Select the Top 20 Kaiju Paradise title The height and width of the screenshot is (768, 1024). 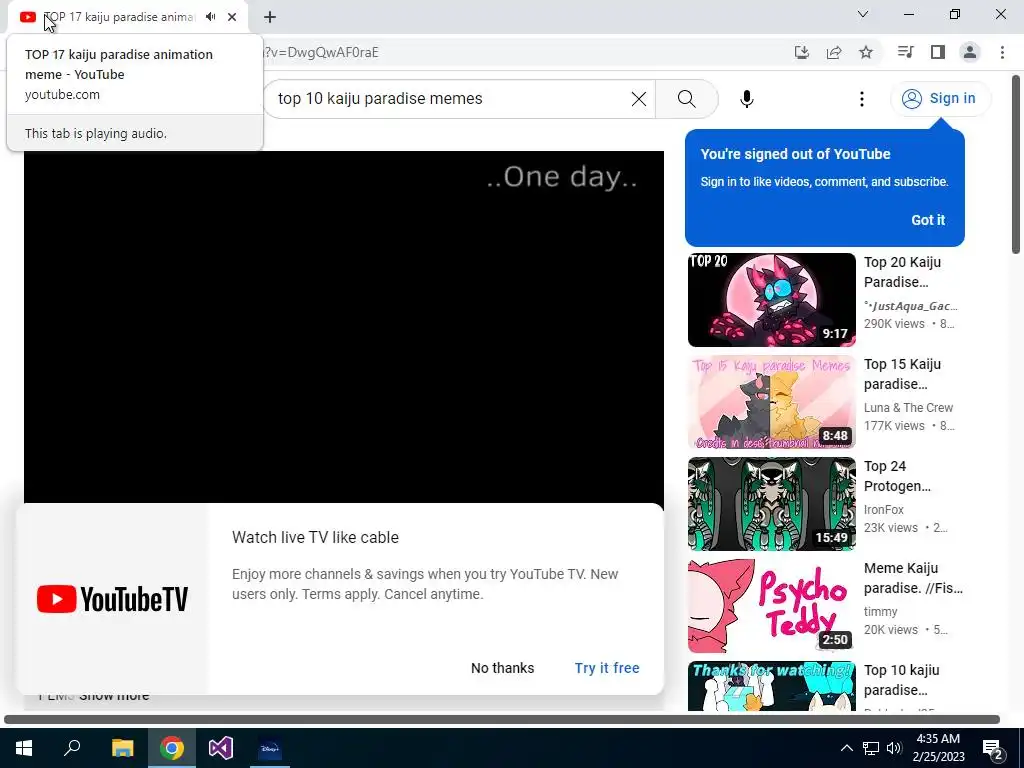click(x=903, y=272)
